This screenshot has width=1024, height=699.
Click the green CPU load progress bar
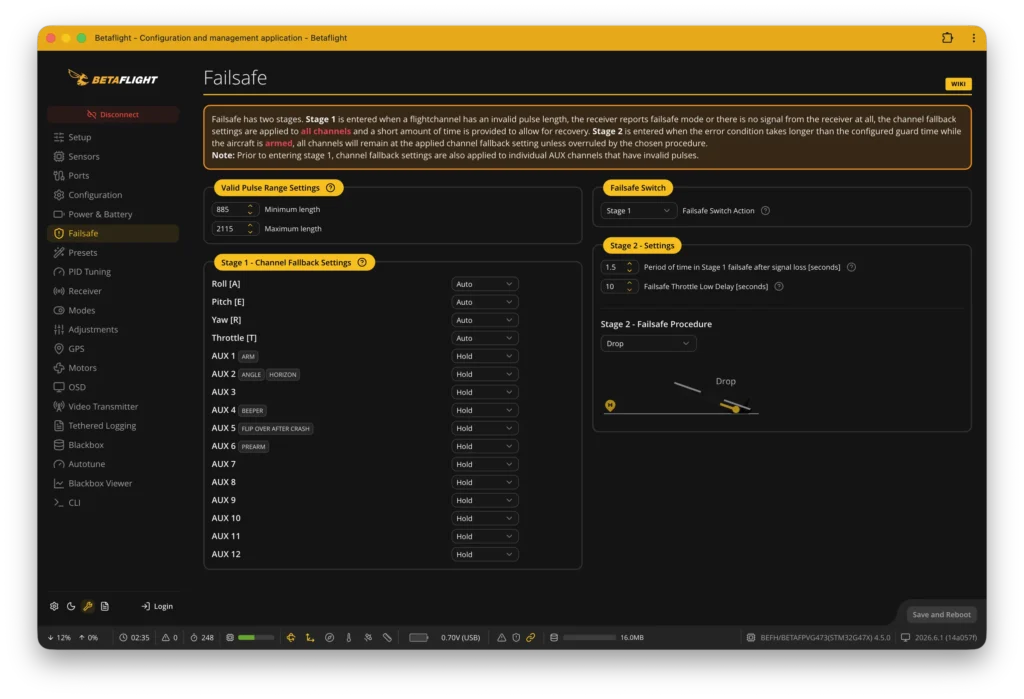(255, 638)
